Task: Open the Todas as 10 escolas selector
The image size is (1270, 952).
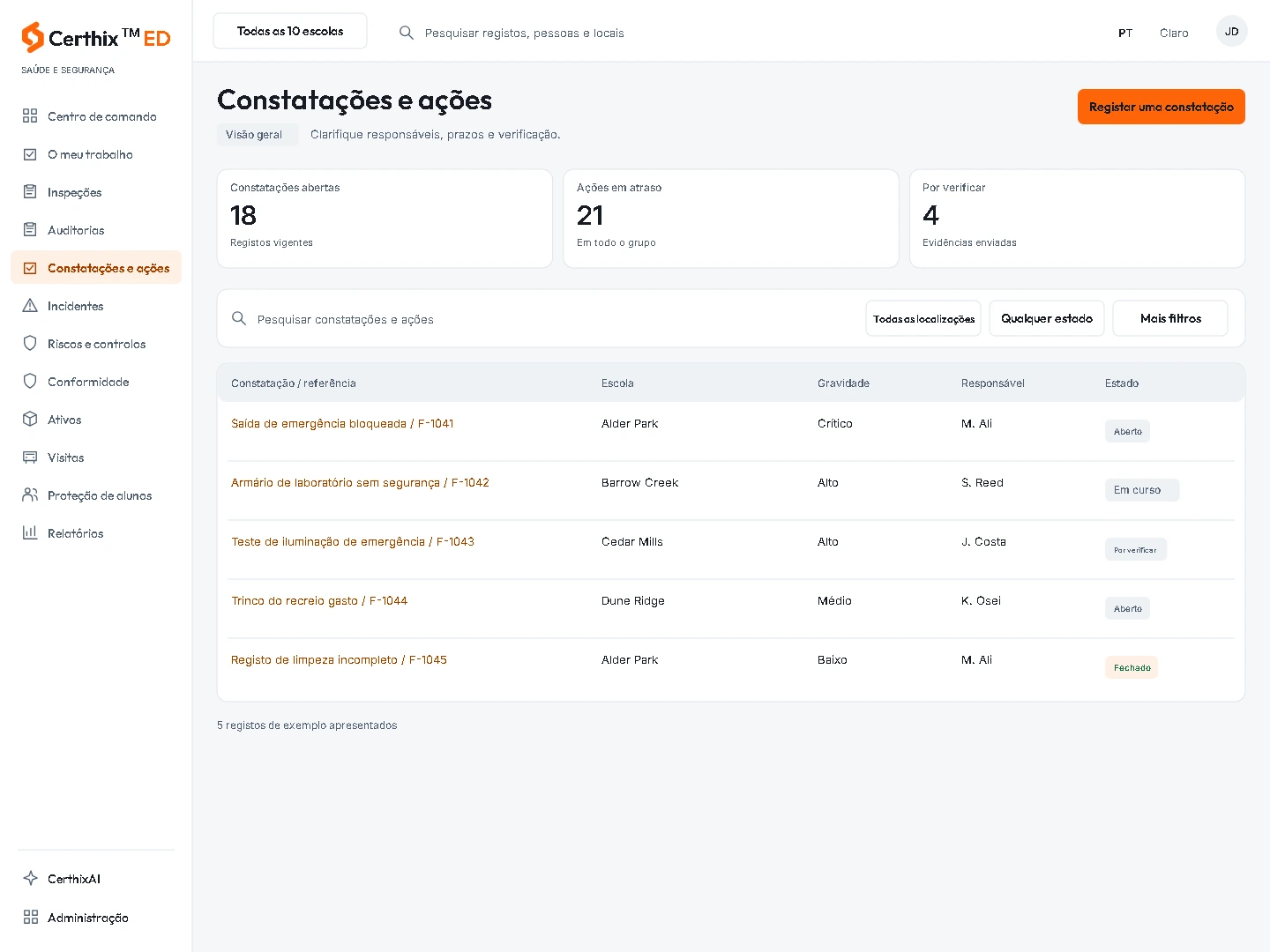Action: (290, 31)
